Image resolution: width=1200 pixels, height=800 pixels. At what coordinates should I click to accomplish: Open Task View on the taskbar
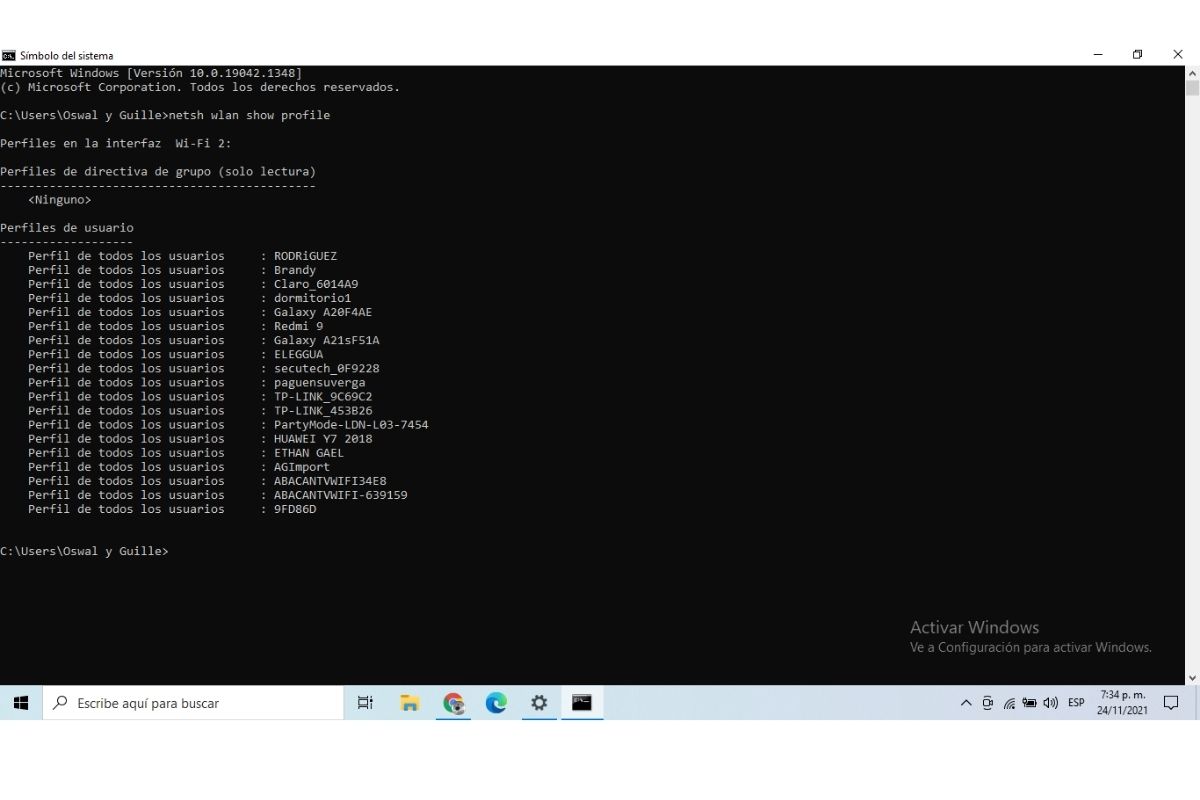(365, 703)
